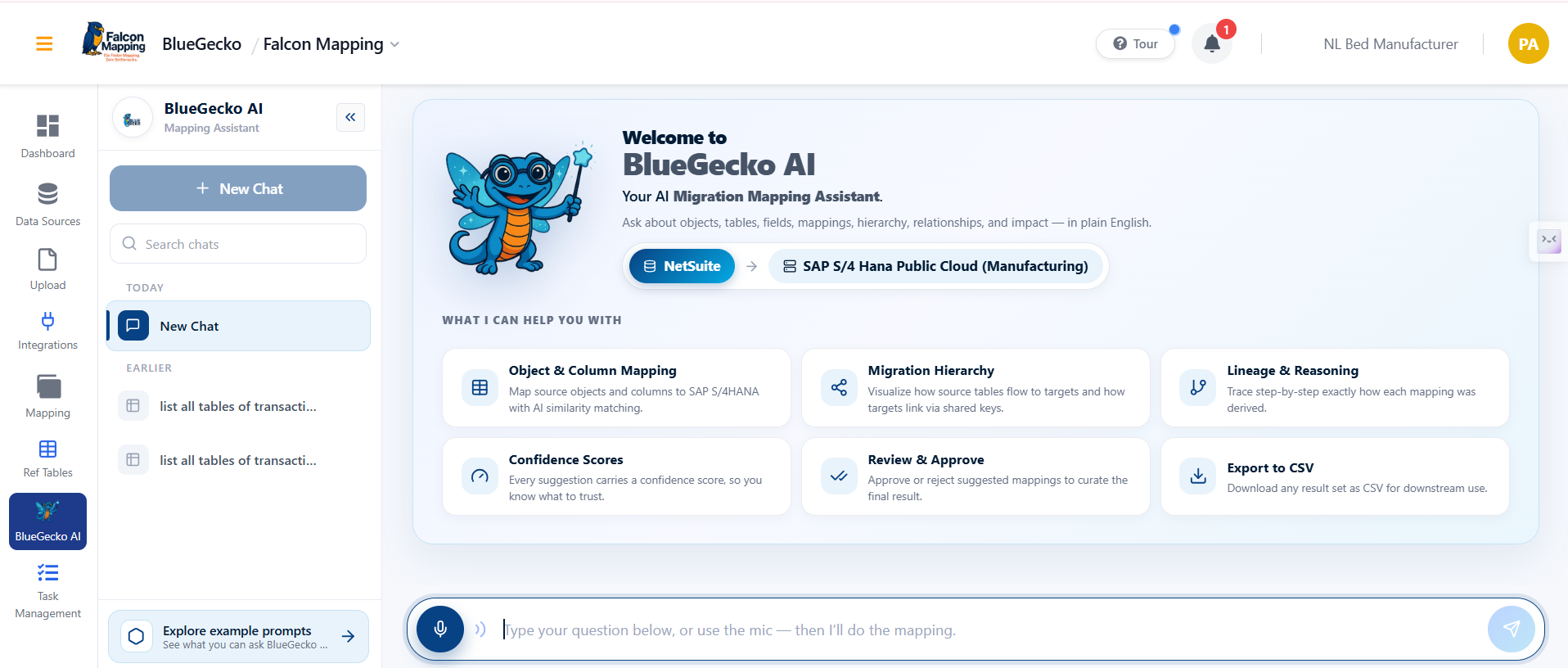This screenshot has height=668, width=1568.
Task: Open Task Management in the sidebar
Action: tap(48, 591)
